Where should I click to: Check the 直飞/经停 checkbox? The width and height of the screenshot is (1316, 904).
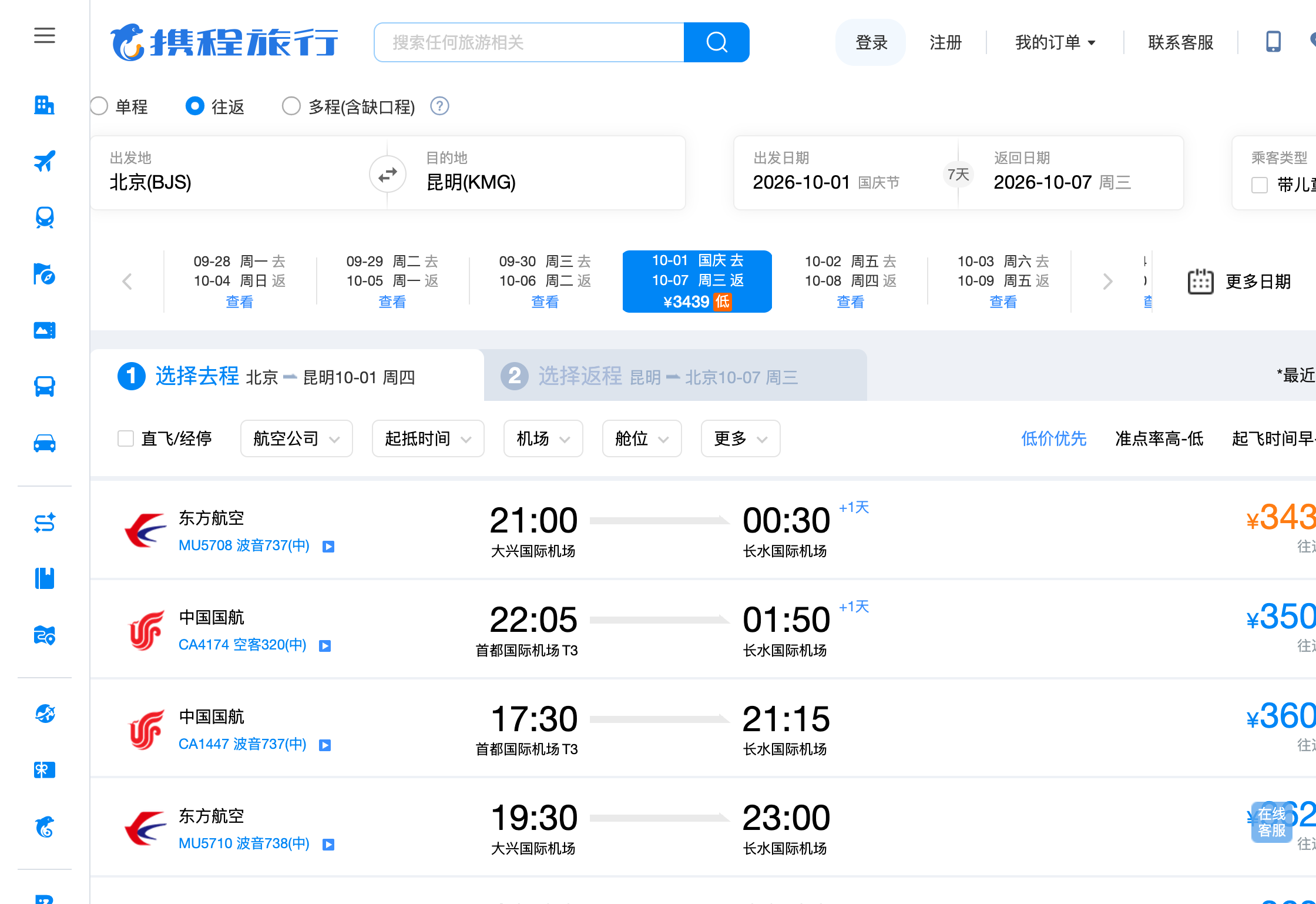pyautogui.click(x=126, y=438)
